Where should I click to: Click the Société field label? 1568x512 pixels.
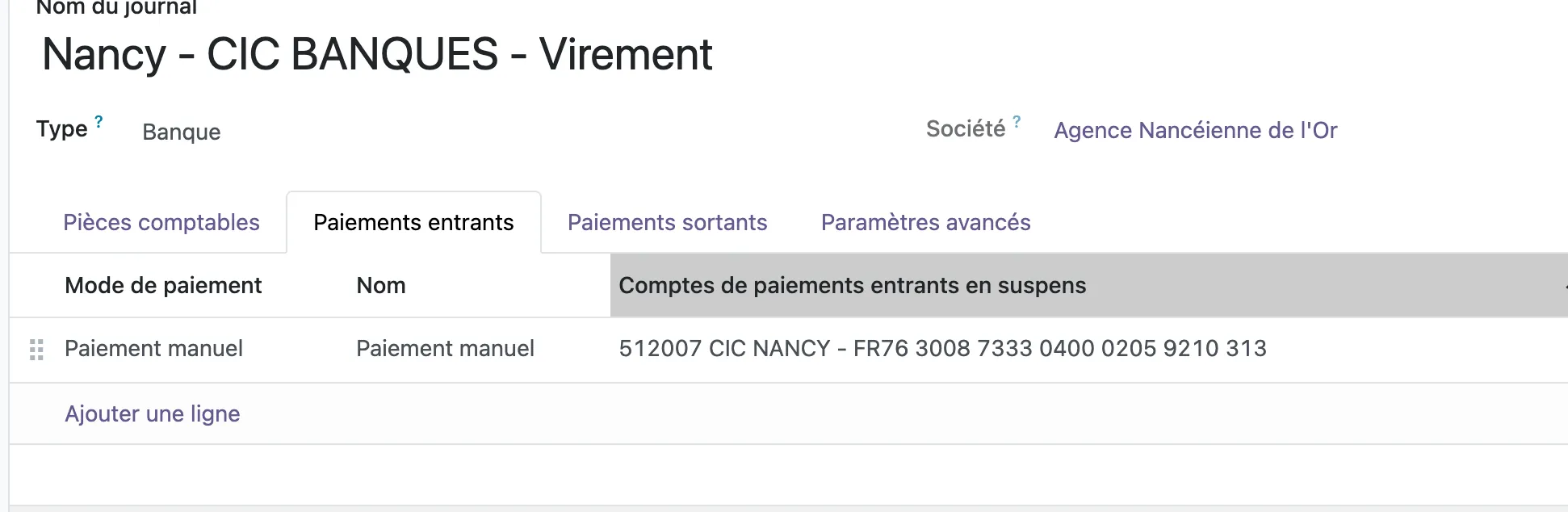click(x=966, y=129)
